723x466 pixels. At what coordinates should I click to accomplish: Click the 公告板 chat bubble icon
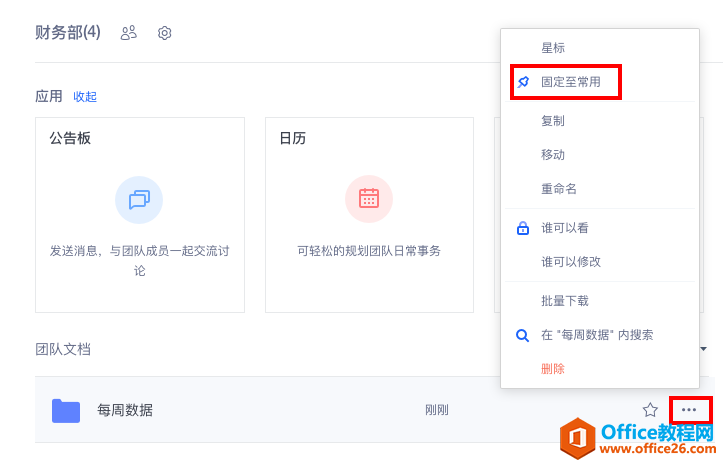pyautogui.click(x=139, y=199)
